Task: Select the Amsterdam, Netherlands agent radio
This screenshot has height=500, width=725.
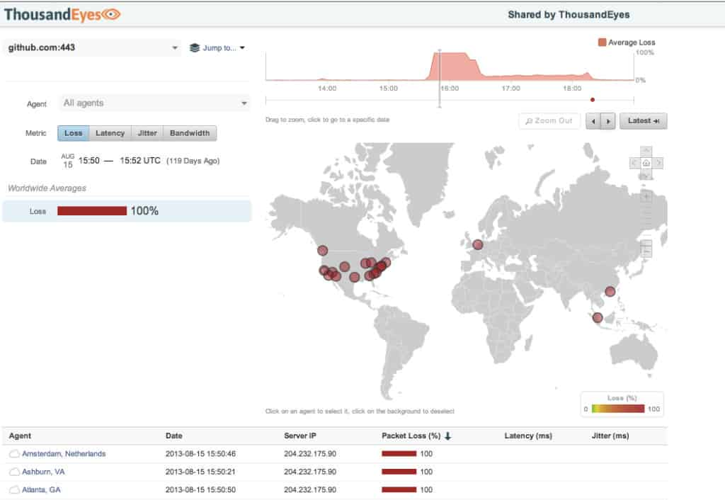Action: (x=14, y=454)
